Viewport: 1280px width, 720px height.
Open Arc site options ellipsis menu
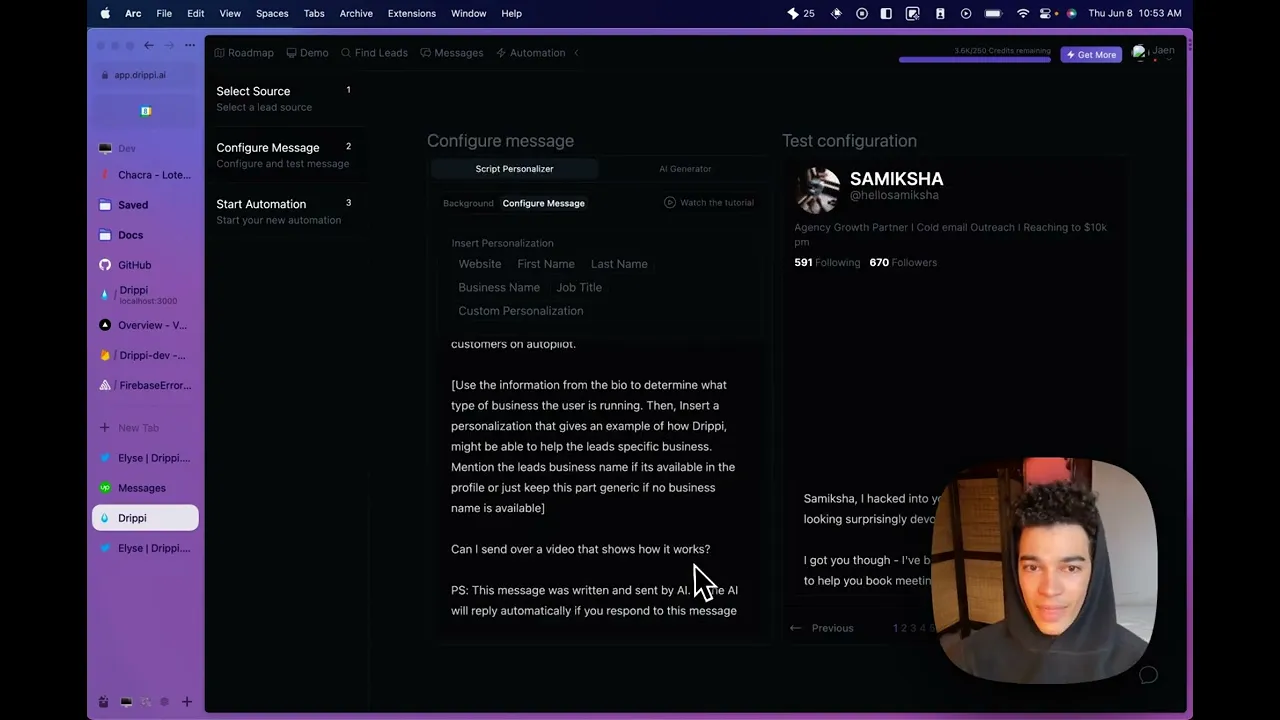pyautogui.click(x=190, y=45)
